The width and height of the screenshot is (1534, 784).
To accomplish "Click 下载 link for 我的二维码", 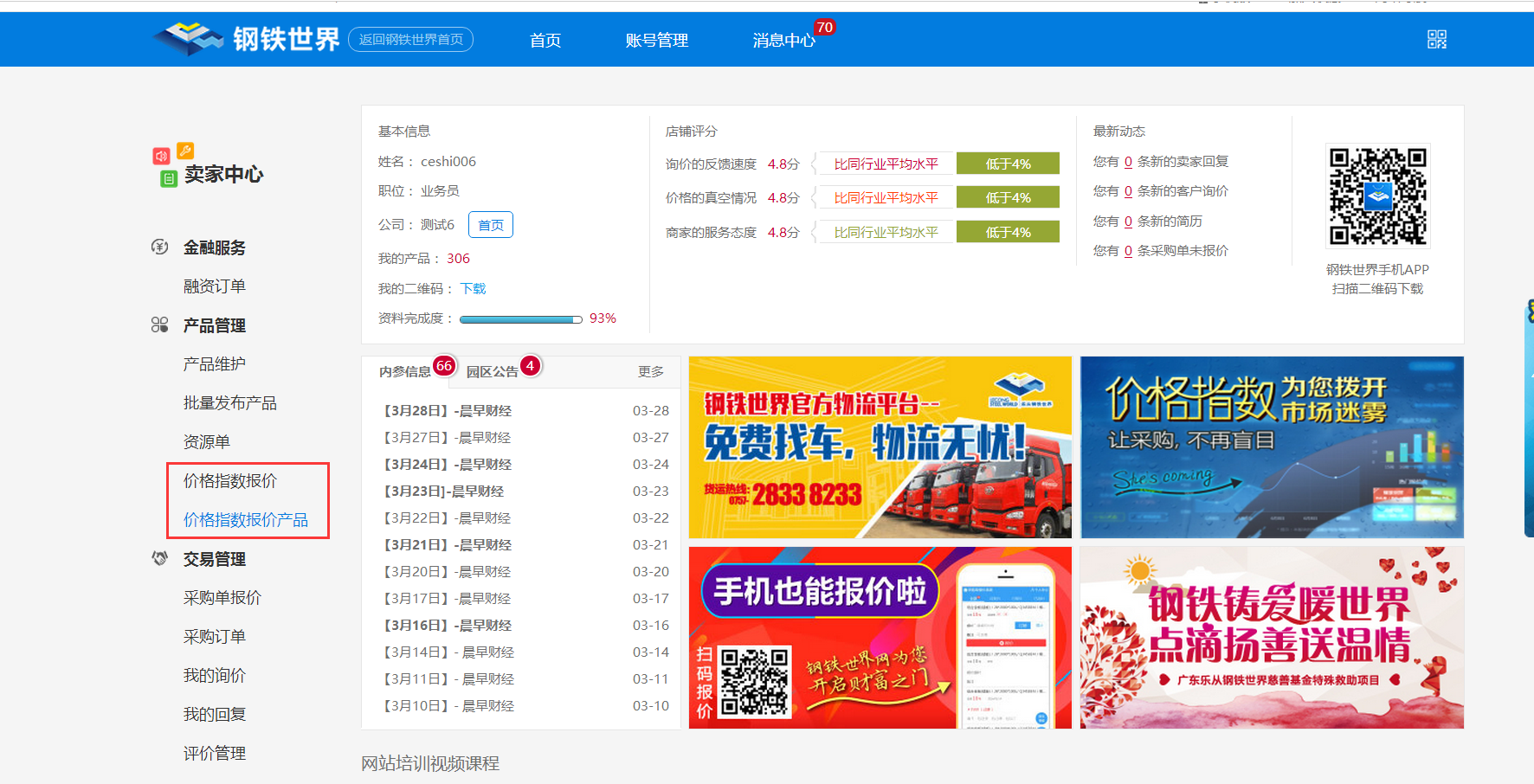I will [x=473, y=288].
